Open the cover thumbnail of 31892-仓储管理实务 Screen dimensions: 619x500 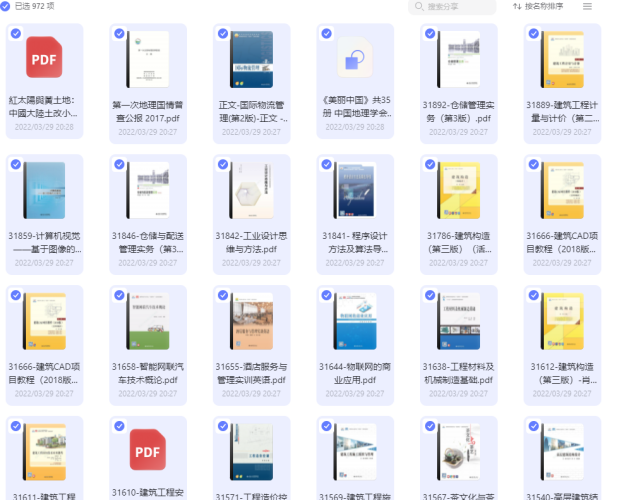point(458,60)
